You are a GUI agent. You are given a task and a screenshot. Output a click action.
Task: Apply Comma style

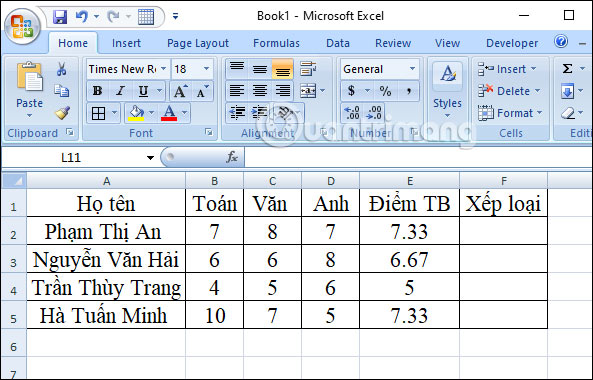[x=408, y=91]
